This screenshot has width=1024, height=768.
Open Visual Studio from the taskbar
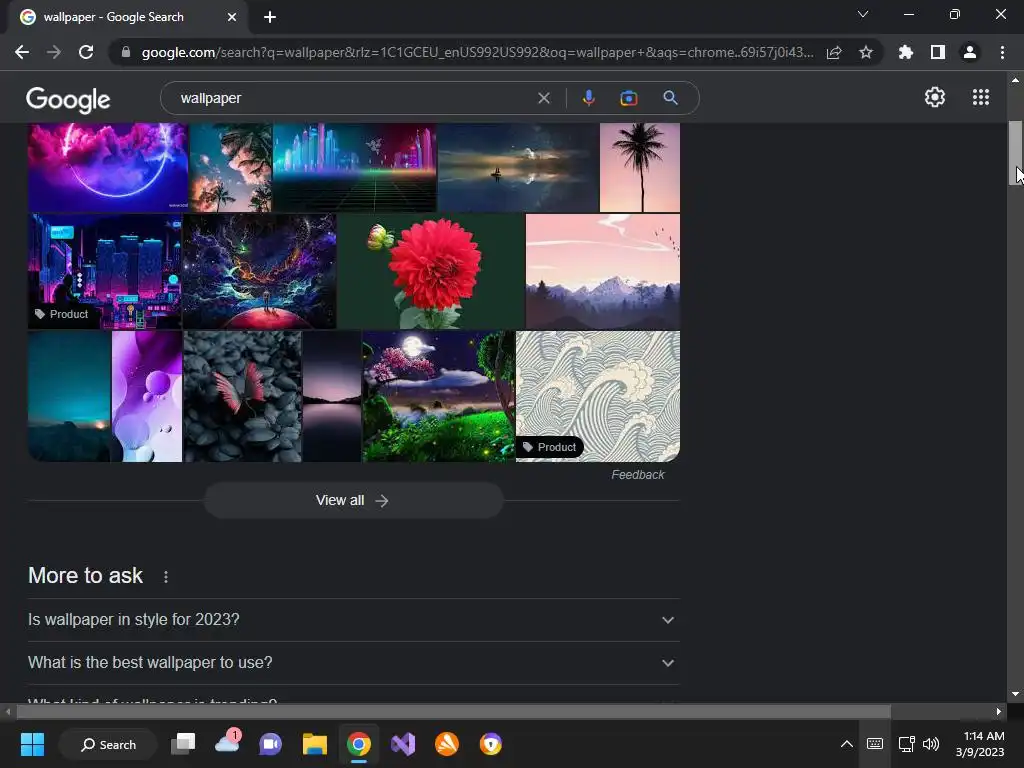tap(403, 744)
